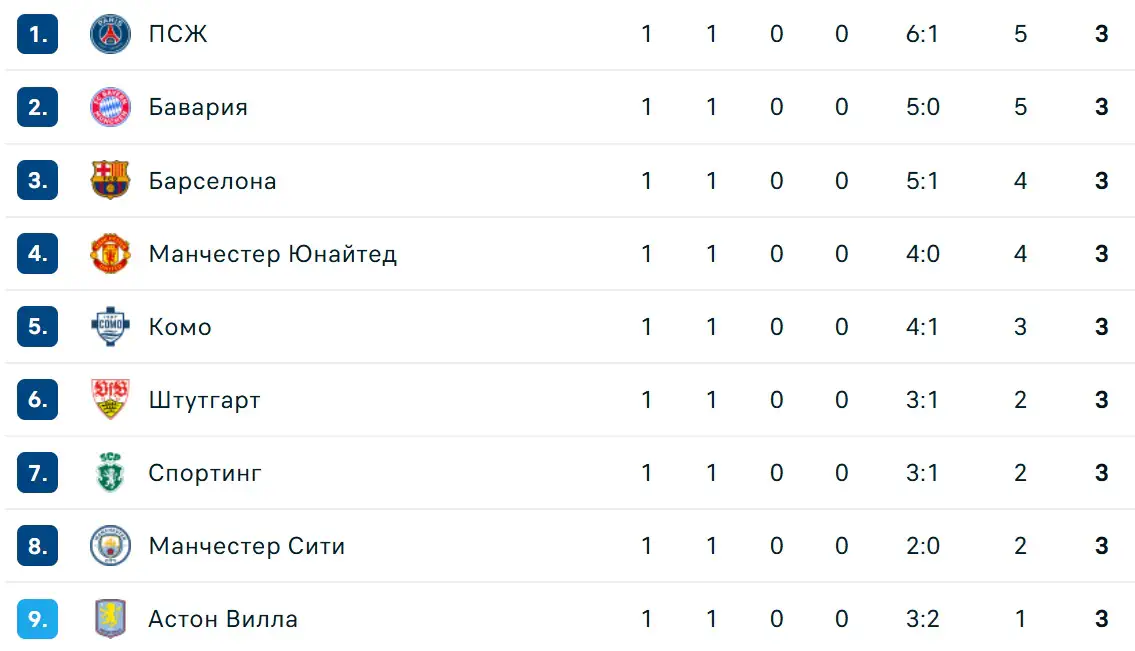Click the 6:1 goals score for ПСЖ

(x=922, y=34)
